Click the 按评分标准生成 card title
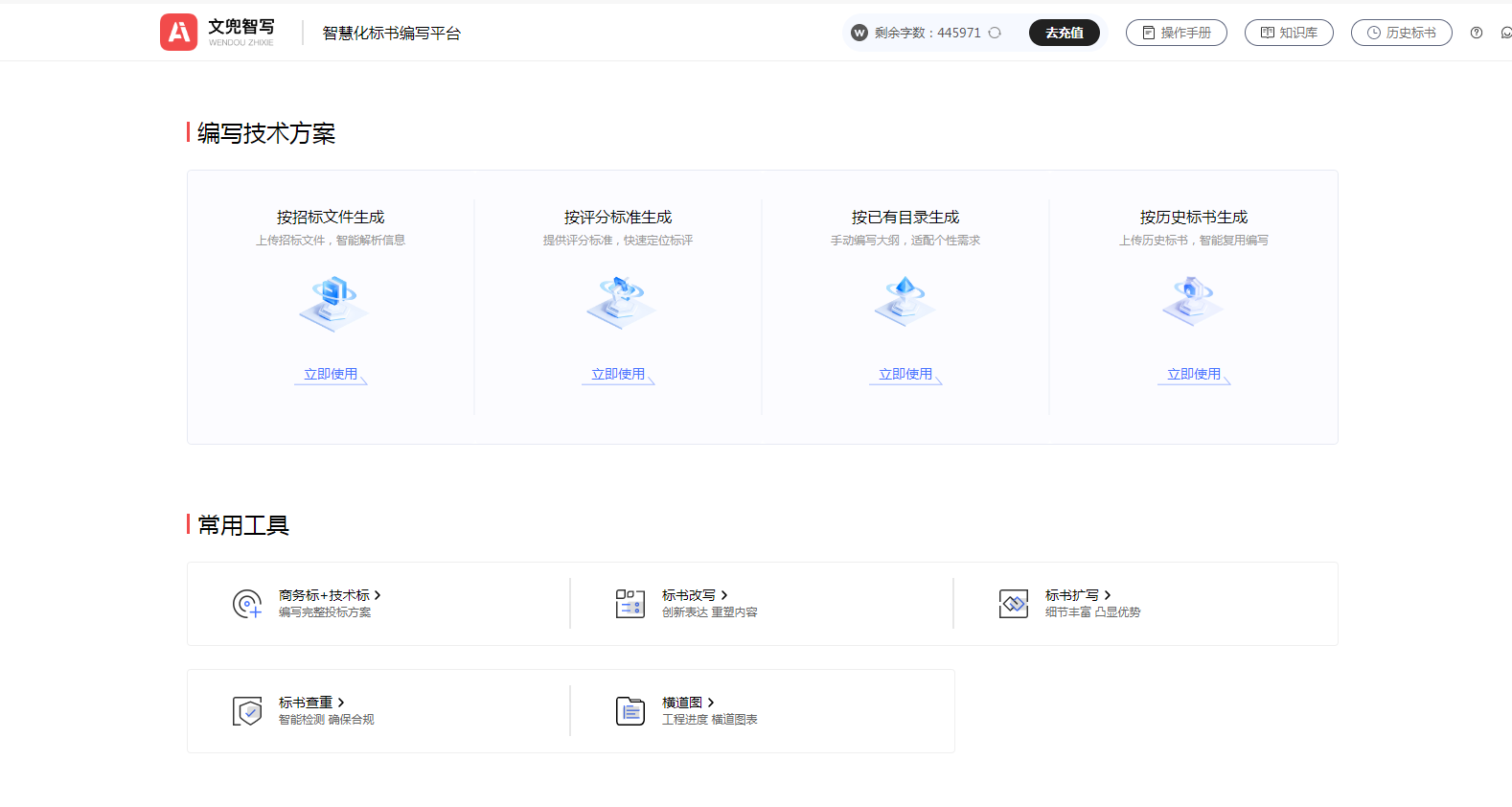The image size is (1512, 807). (x=618, y=218)
